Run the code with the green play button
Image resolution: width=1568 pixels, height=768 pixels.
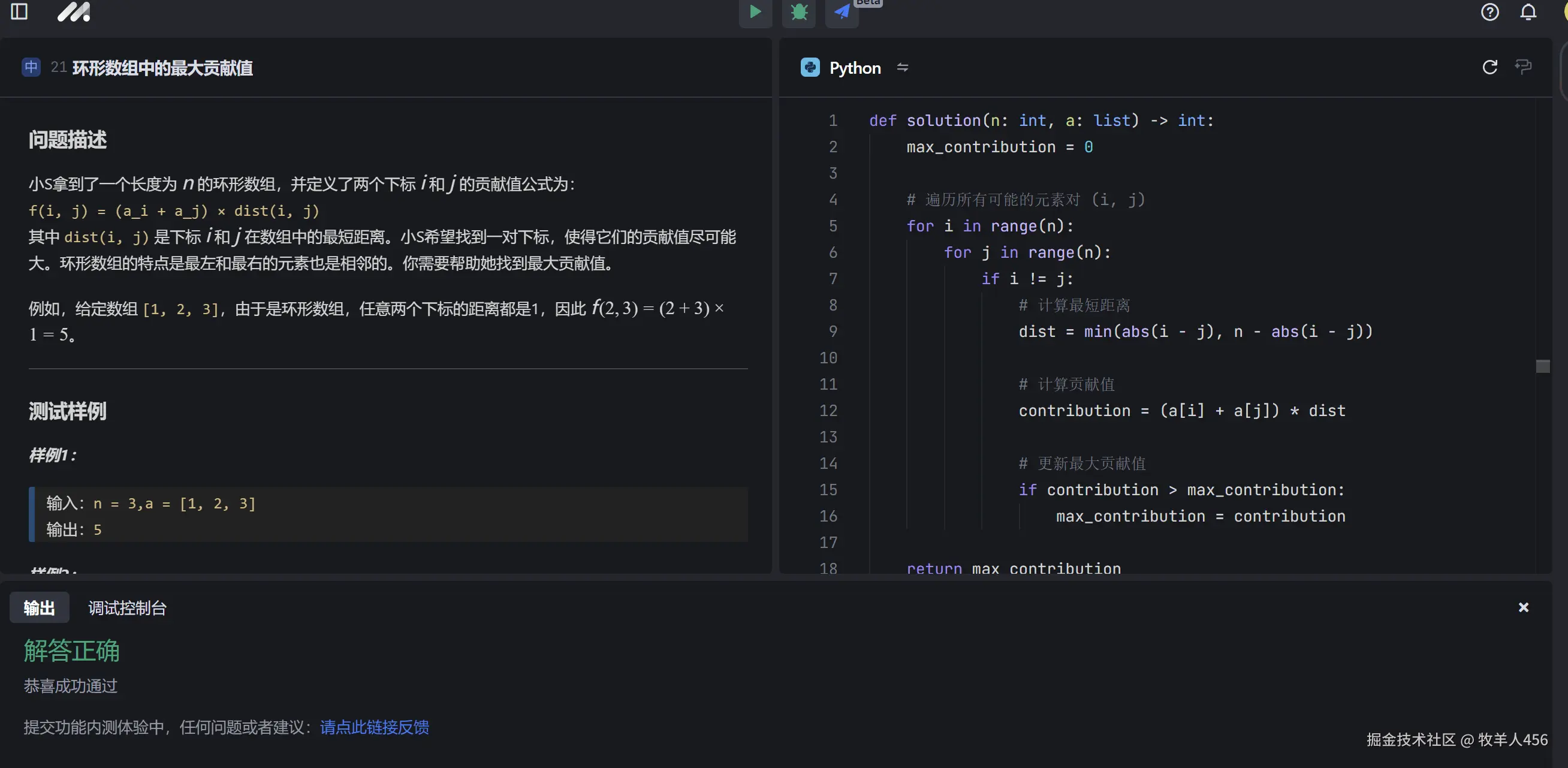(x=755, y=11)
